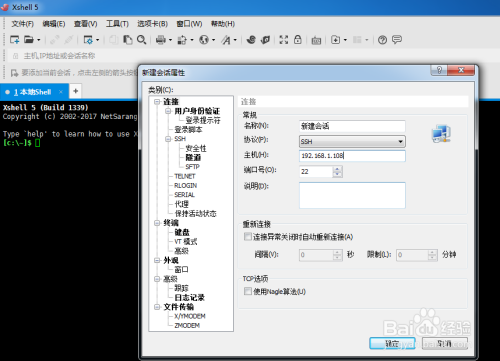
Task: Close the 本地Shell tab
Action: tap(61, 92)
